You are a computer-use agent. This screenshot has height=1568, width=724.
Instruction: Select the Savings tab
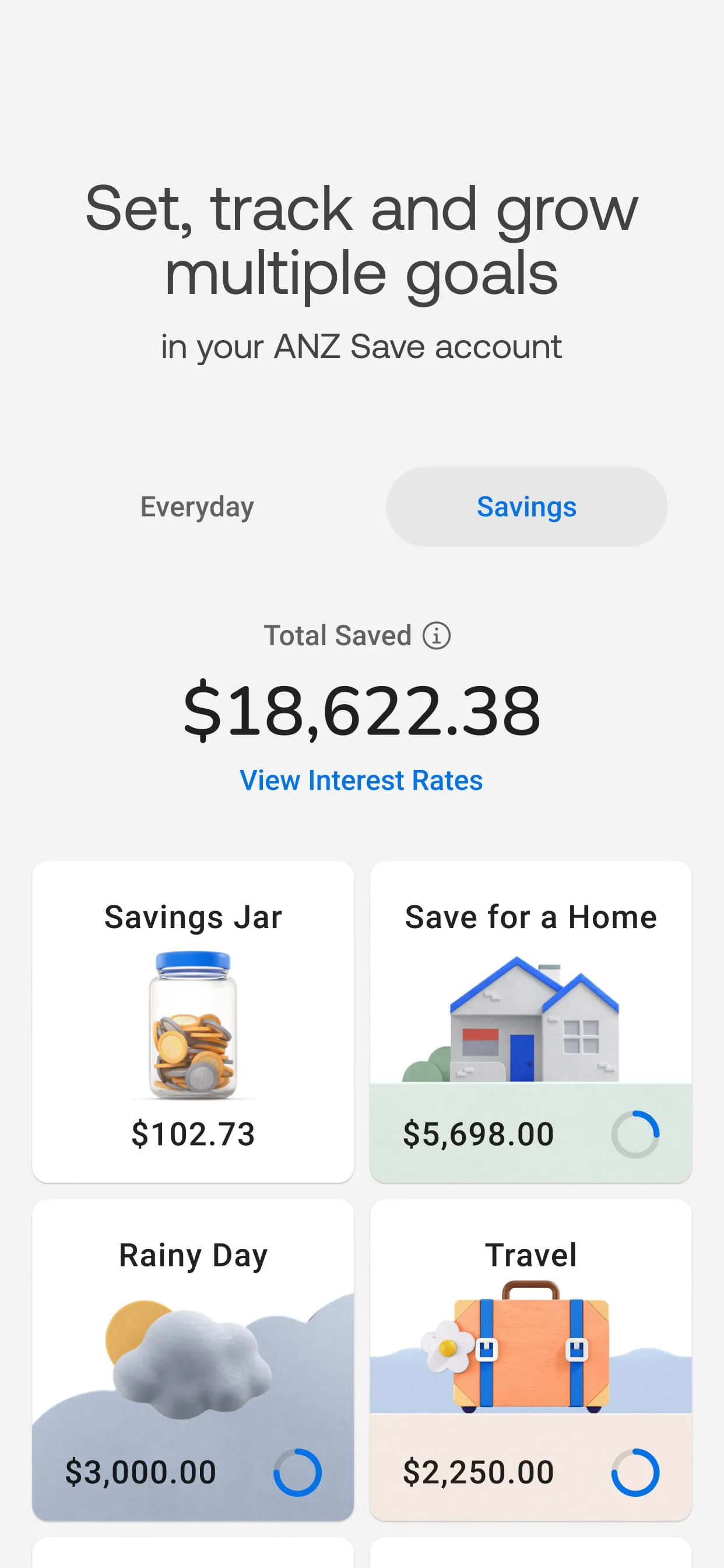point(526,506)
